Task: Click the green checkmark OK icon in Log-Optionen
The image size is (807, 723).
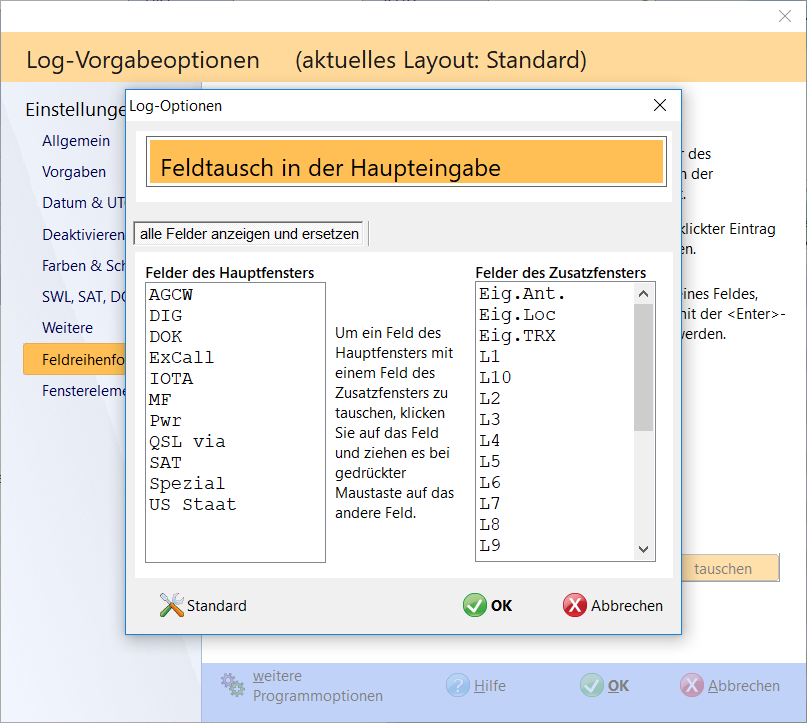Action: [475, 605]
